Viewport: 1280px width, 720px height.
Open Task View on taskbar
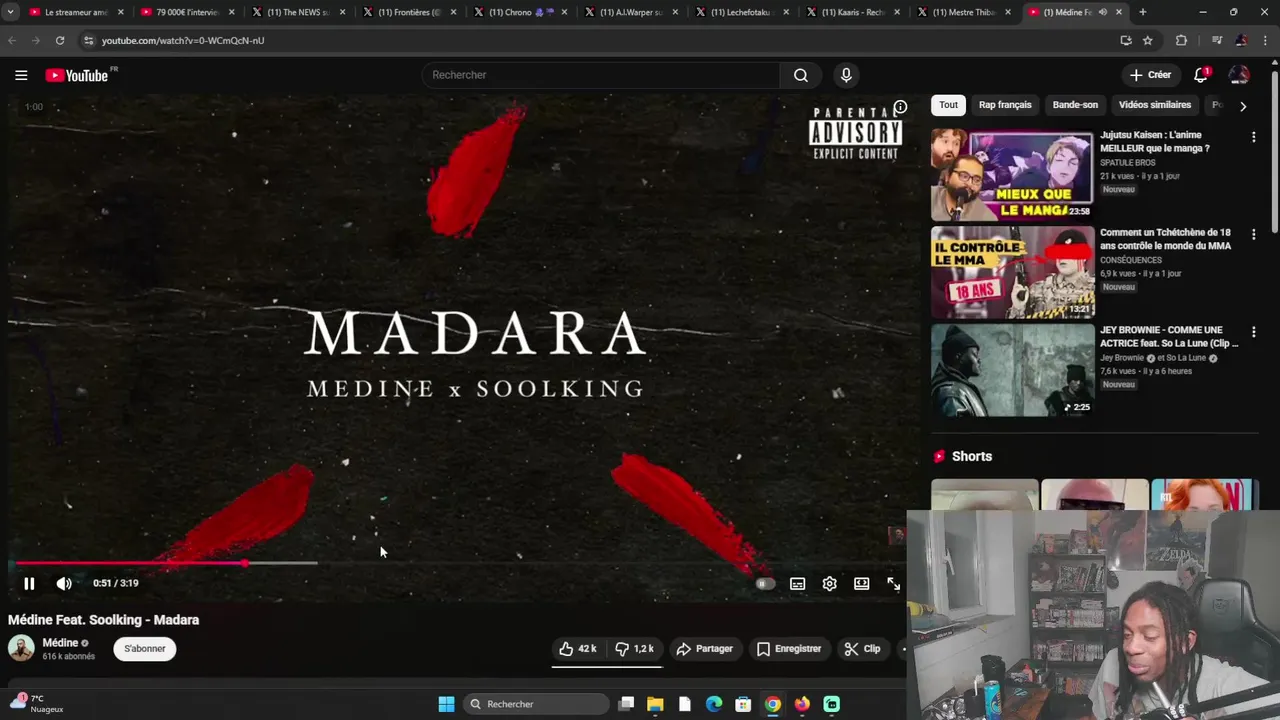coord(626,704)
